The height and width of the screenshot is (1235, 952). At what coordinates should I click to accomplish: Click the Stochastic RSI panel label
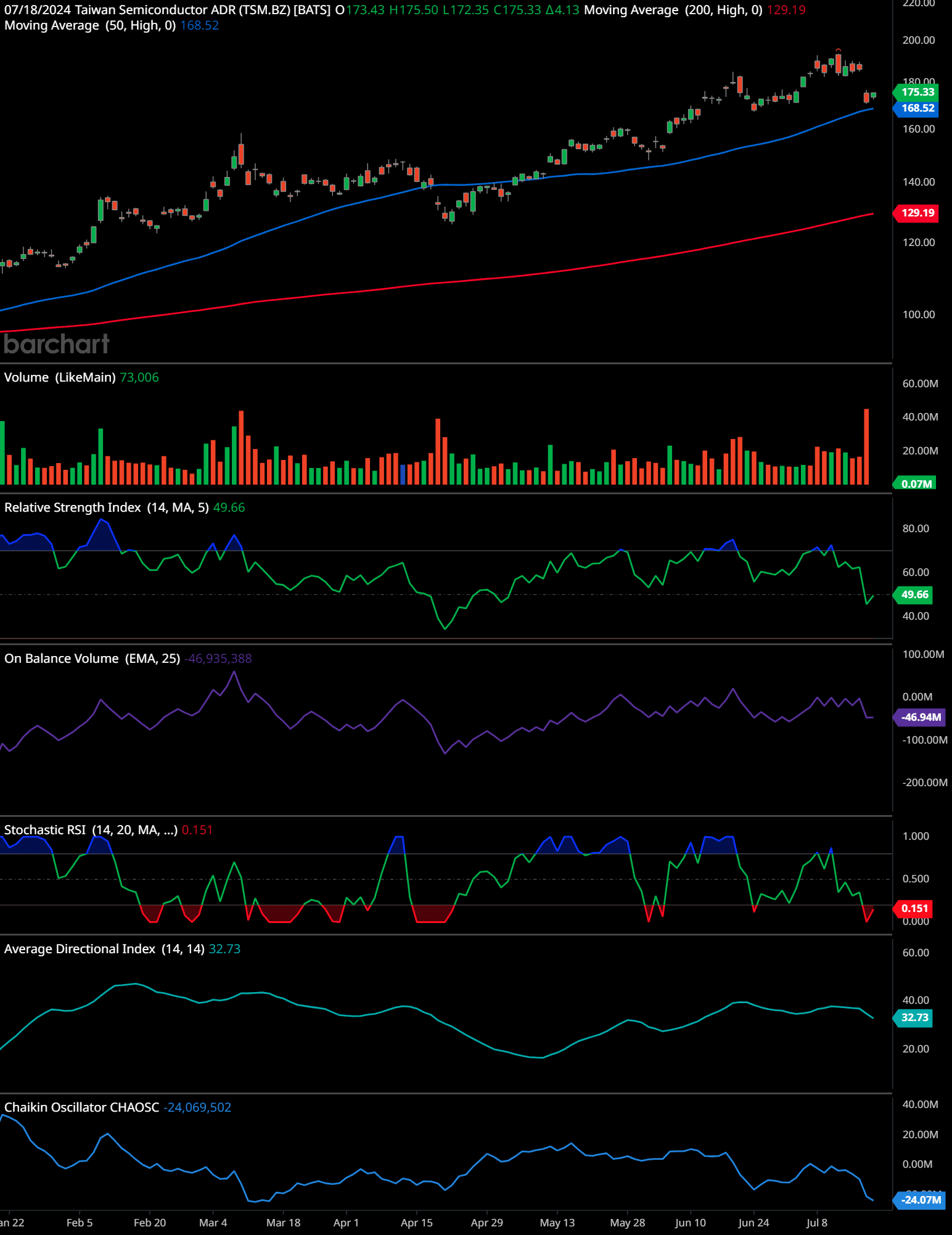click(91, 830)
